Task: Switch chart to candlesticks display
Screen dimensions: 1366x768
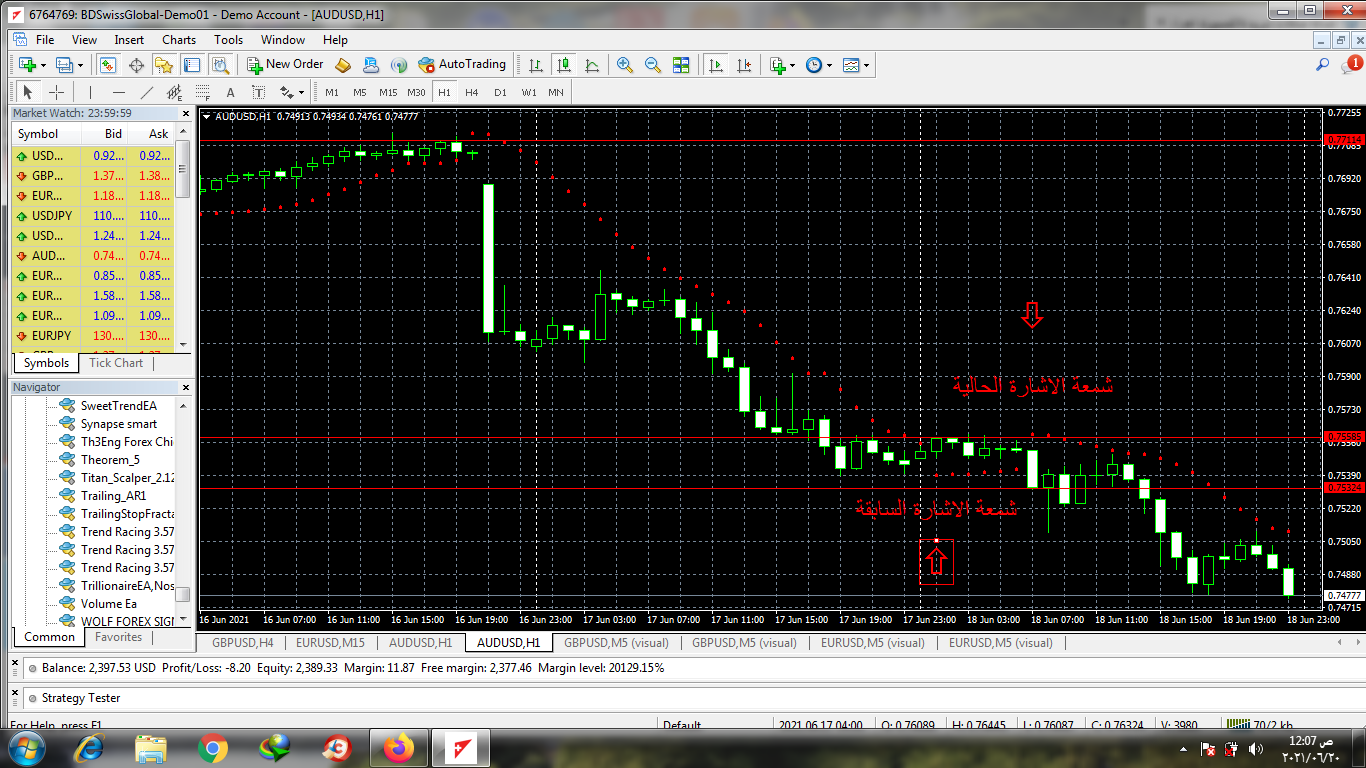Action: tap(564, 65)
